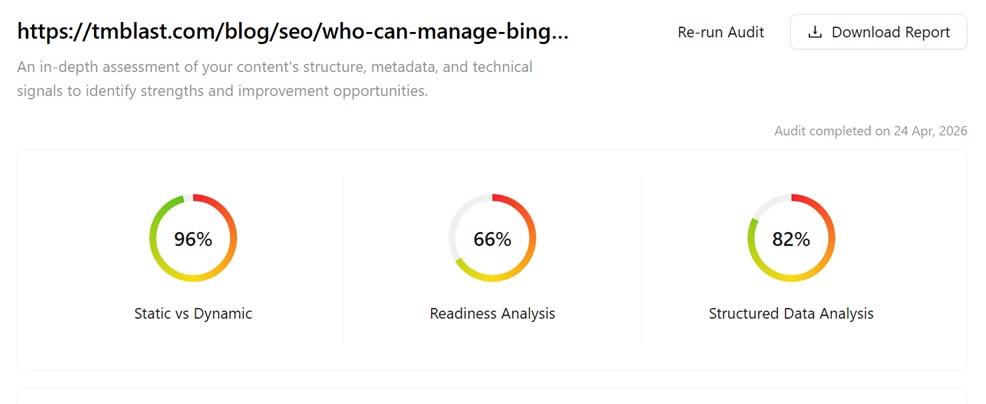Click the audit completed date text

tap(870, 131)
